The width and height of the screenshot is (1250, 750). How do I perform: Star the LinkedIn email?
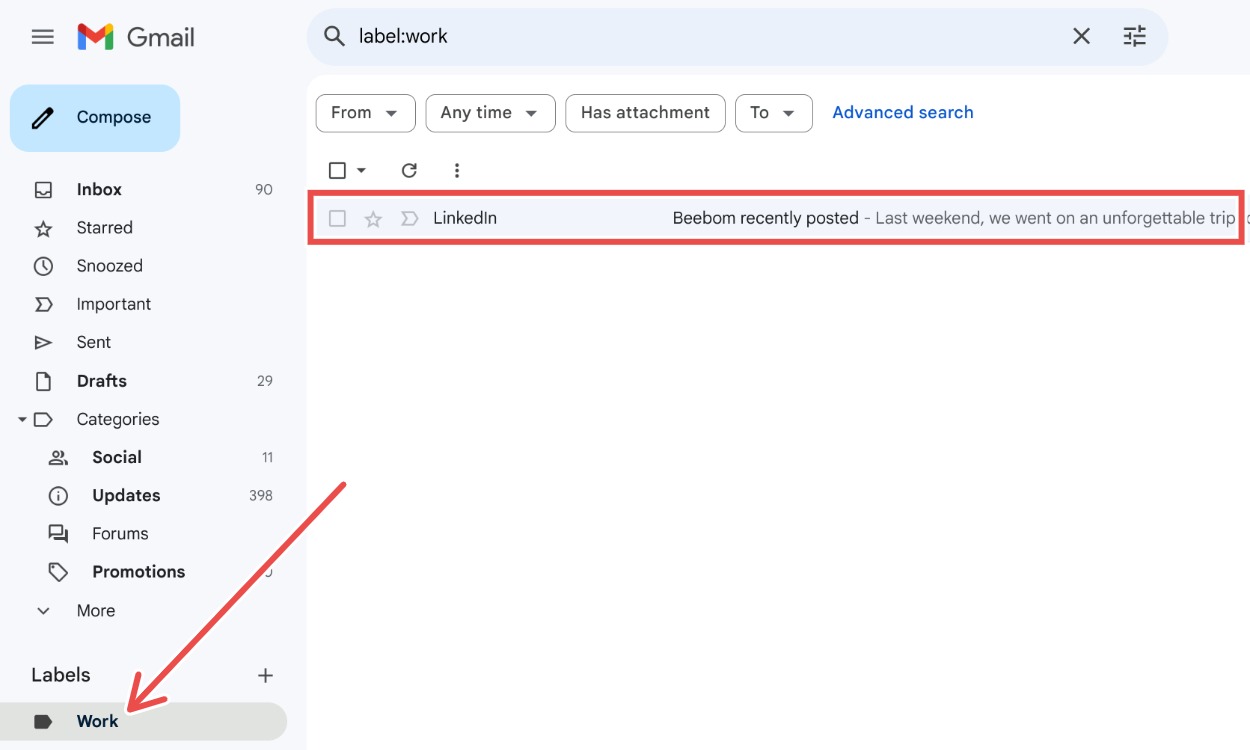point(372,217)
